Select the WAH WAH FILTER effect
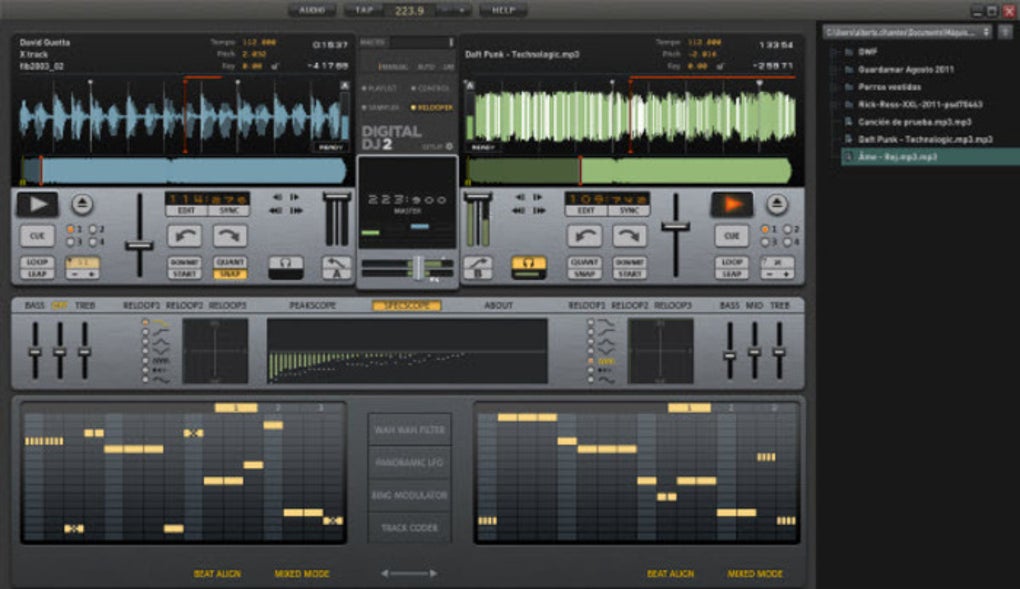 coord(409,430)
